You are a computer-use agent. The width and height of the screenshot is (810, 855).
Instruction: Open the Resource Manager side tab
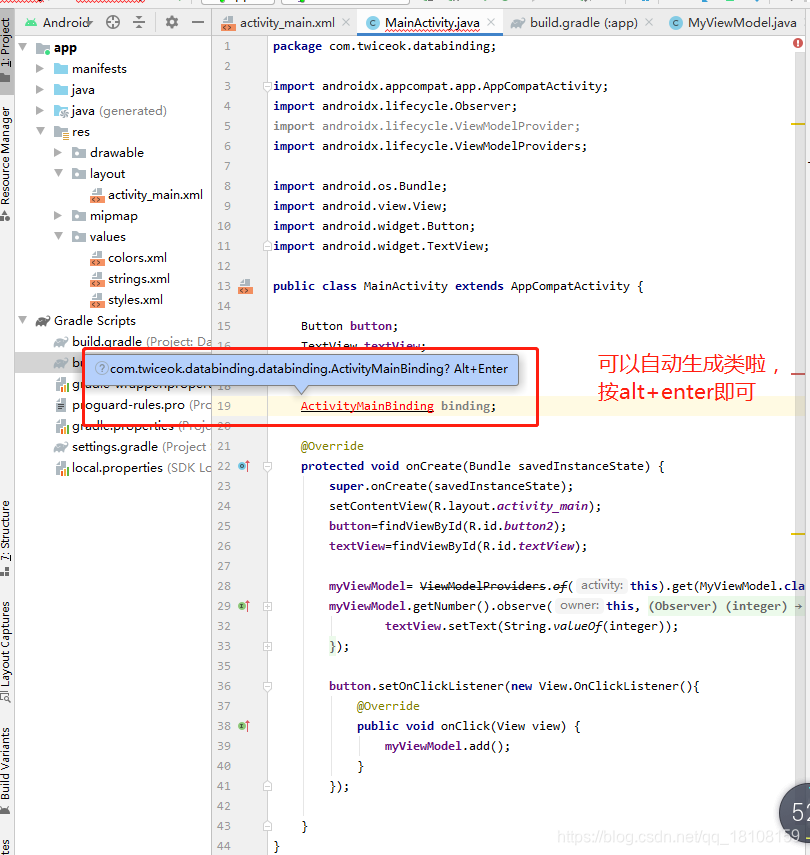[x=6, y=164]
